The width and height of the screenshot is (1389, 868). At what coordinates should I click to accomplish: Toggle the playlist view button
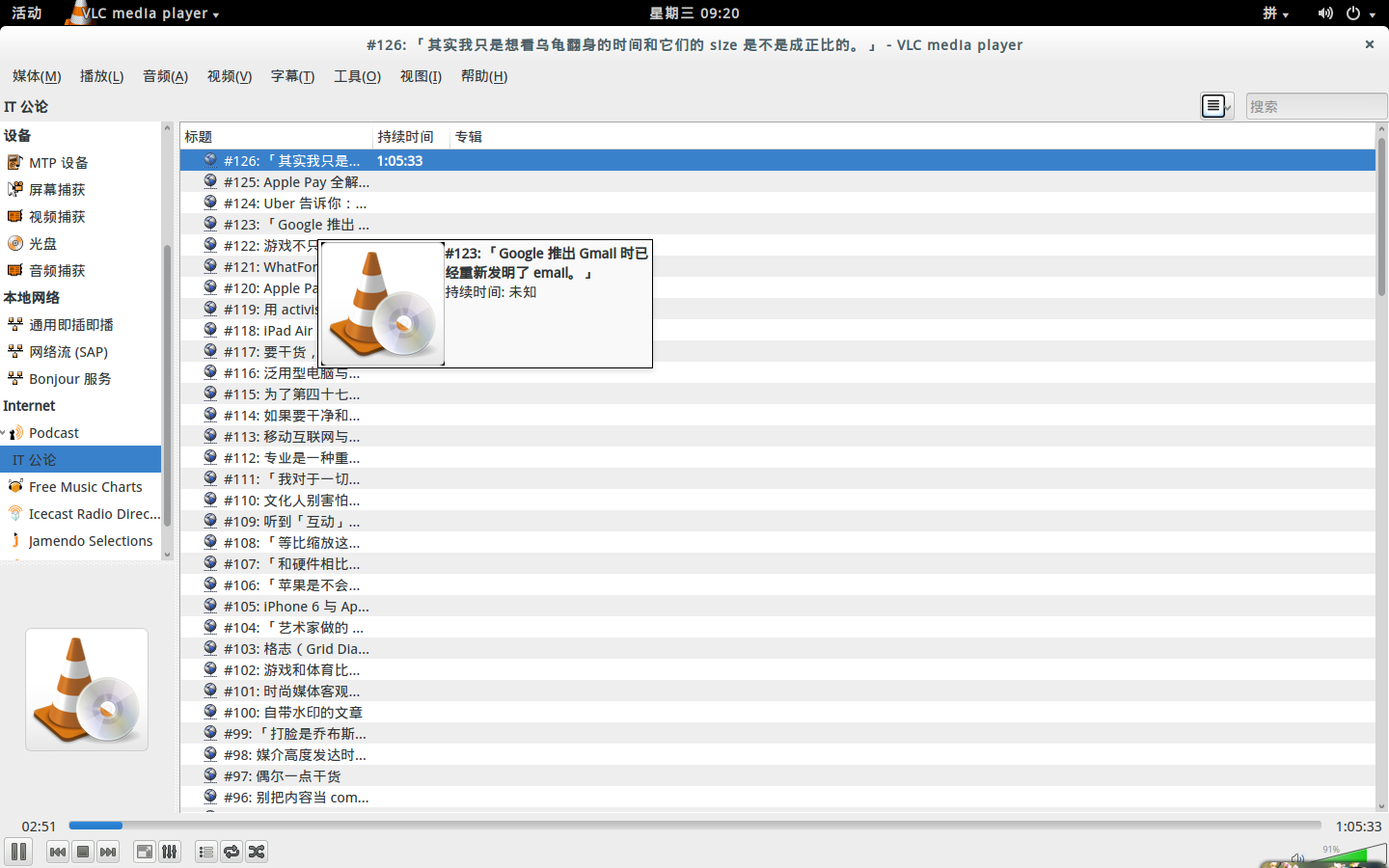pyautogui.click(x=205, y=852)
